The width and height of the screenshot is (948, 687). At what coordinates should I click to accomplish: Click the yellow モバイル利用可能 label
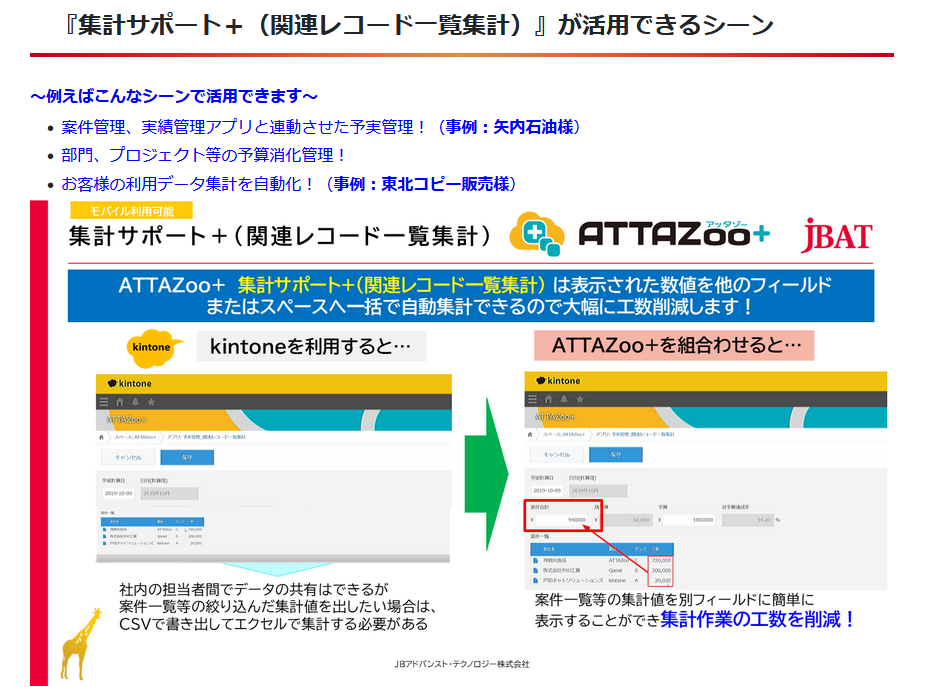point(132,210)
